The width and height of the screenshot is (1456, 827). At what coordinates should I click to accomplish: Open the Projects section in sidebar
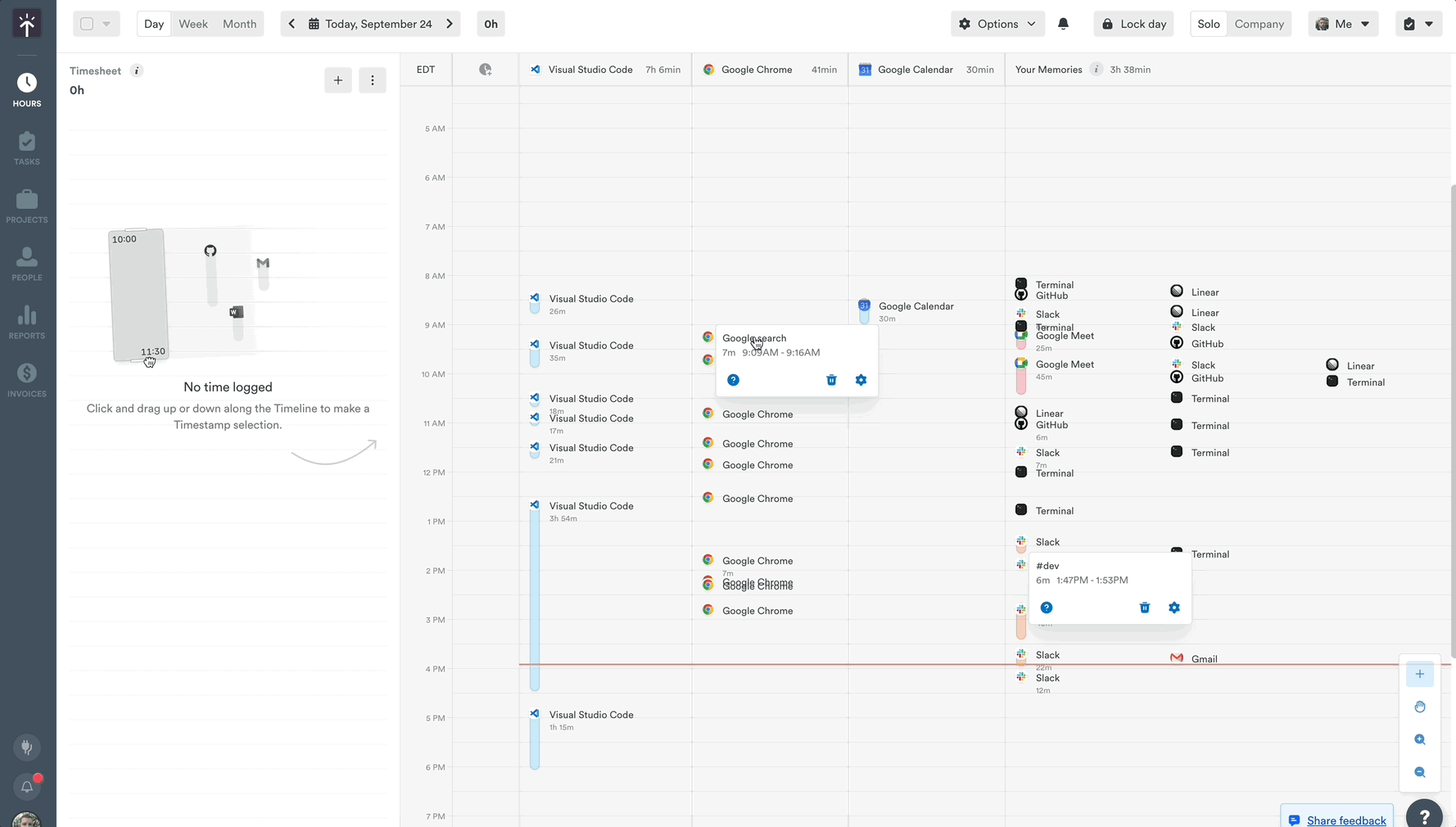tap(27, 205)
